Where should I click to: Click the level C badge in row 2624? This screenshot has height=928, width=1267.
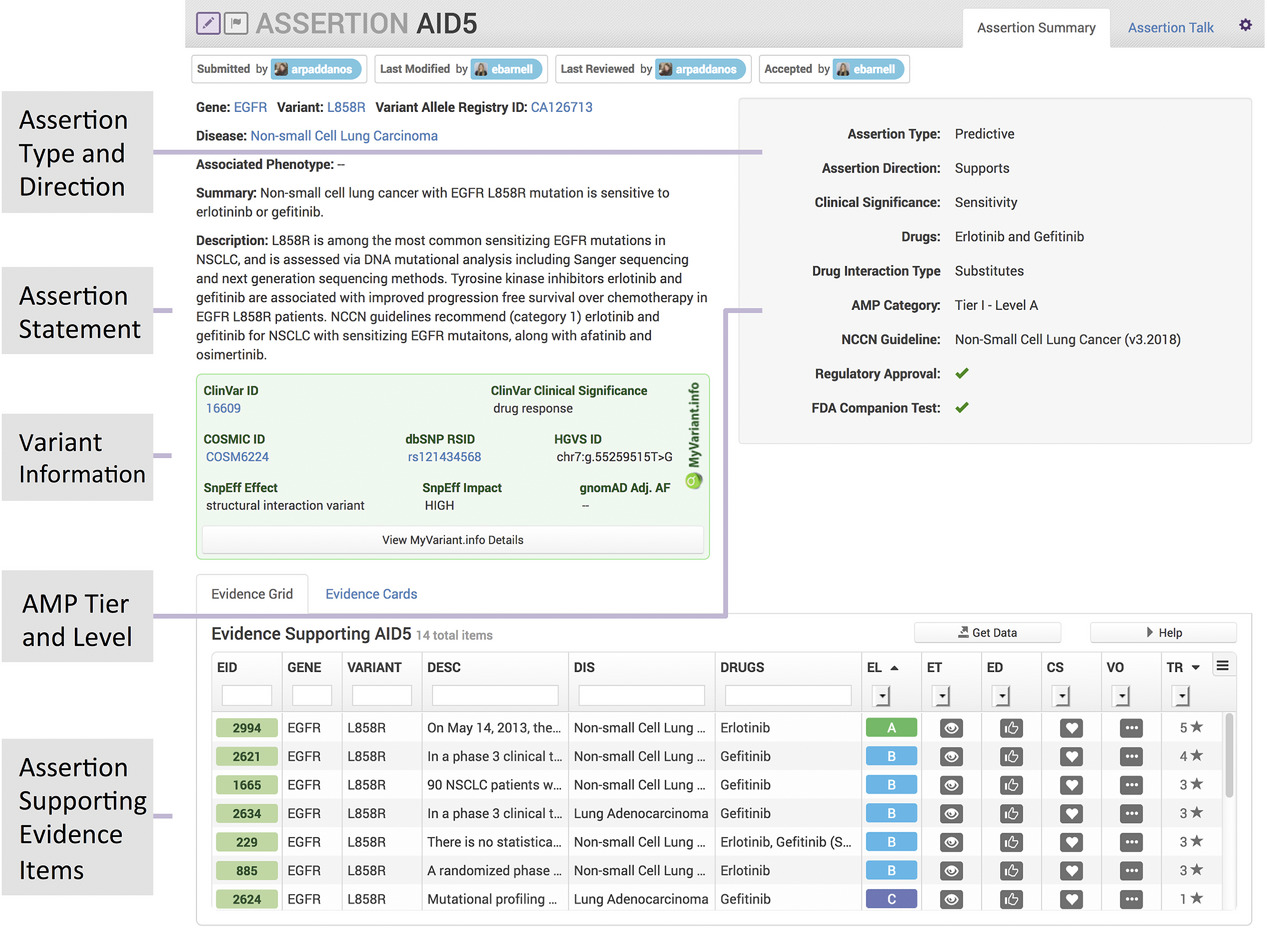coord(892,900)
